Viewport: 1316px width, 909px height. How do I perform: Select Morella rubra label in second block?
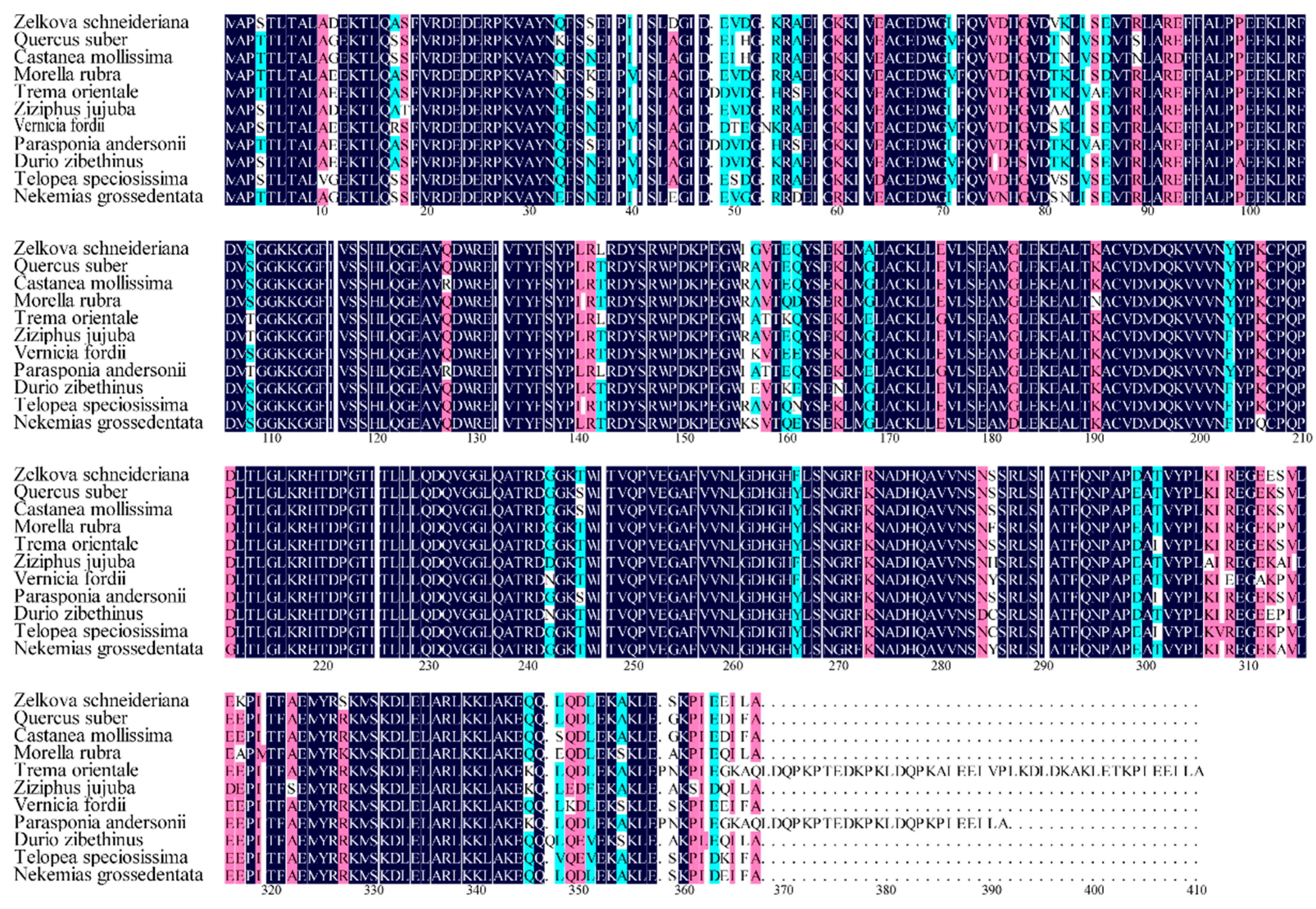tap(67, 301)
